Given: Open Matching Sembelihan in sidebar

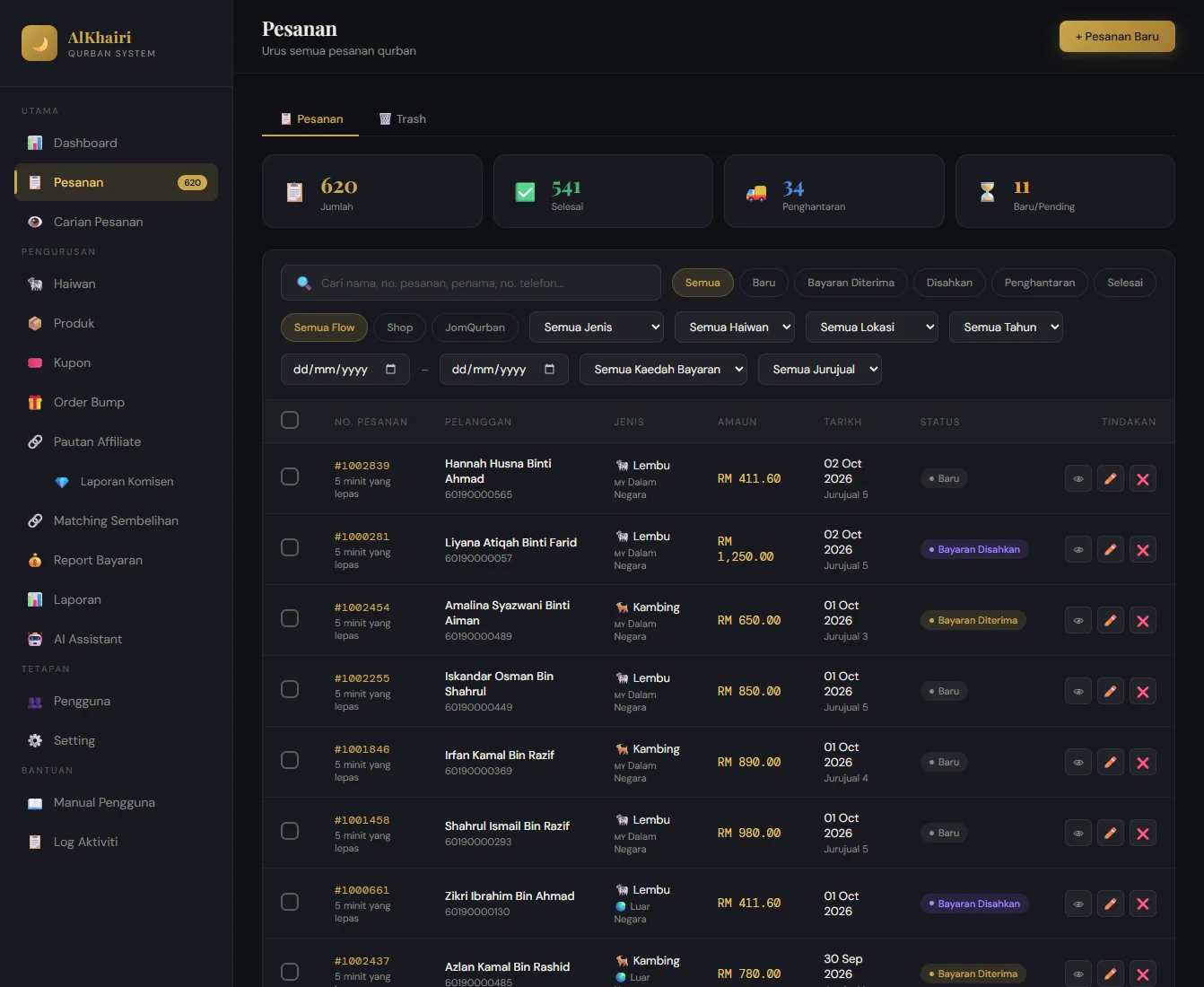Looking at the screenshot, I should pyautogui.click(x=116, y=520).
